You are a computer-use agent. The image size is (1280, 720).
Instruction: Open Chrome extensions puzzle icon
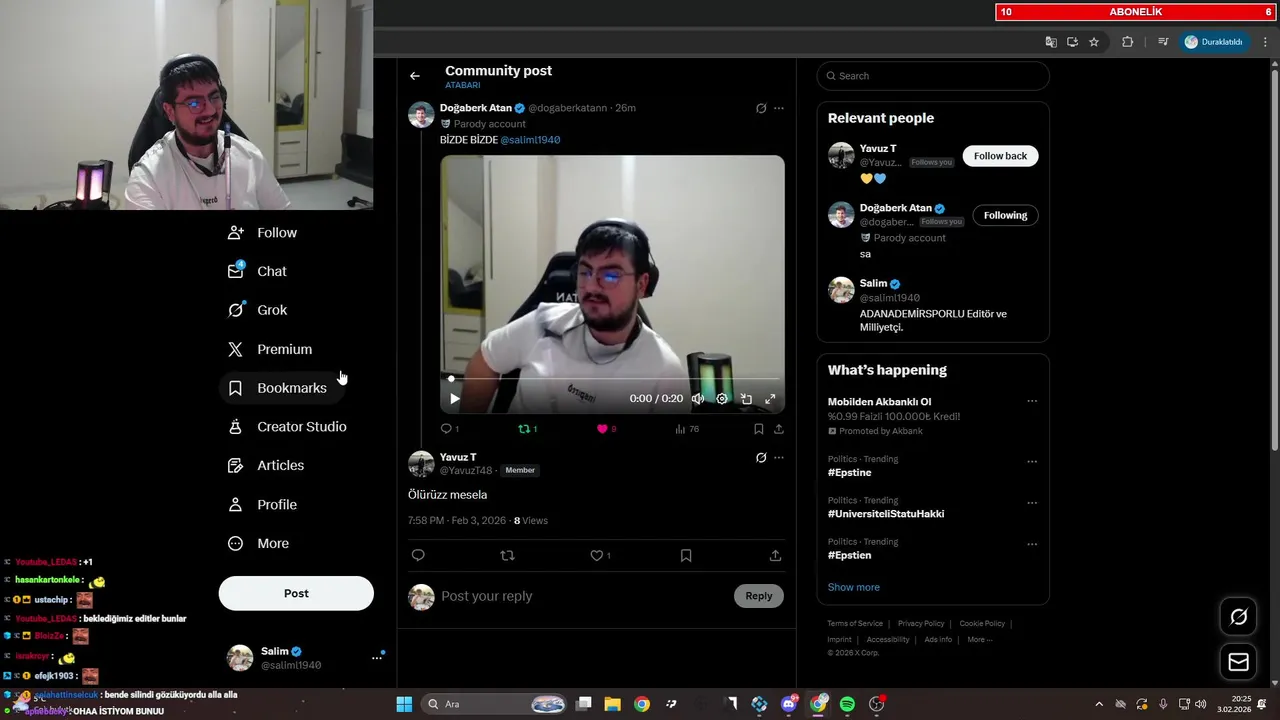(1128, 42)
